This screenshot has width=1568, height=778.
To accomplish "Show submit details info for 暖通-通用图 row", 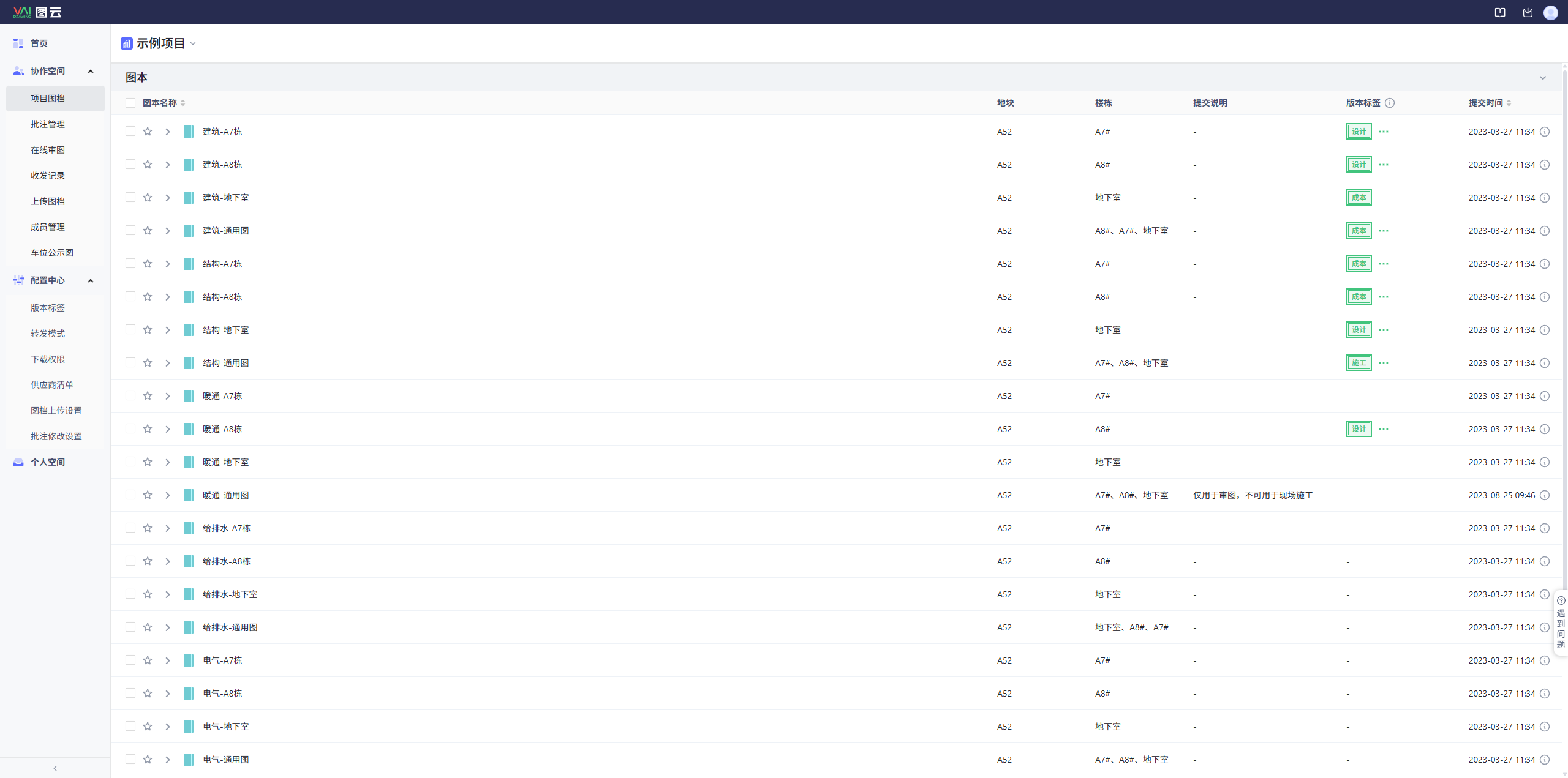I will tap(1545, 495).
